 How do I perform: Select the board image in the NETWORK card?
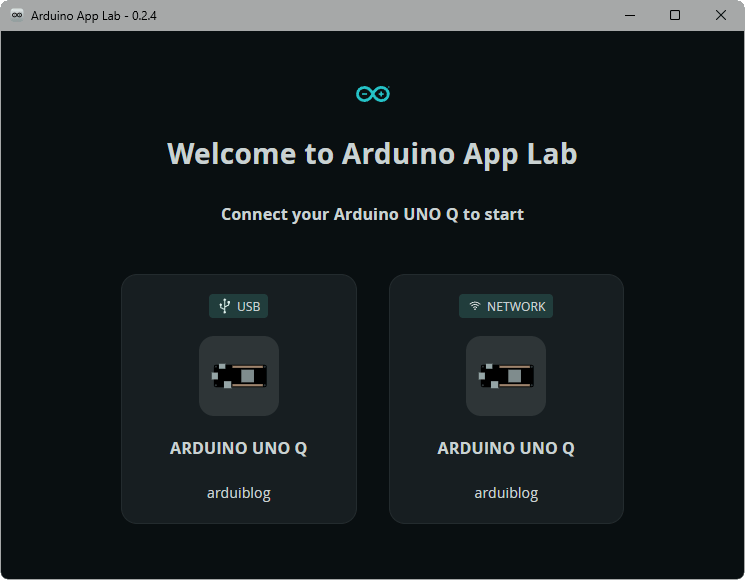coord(506,376)
